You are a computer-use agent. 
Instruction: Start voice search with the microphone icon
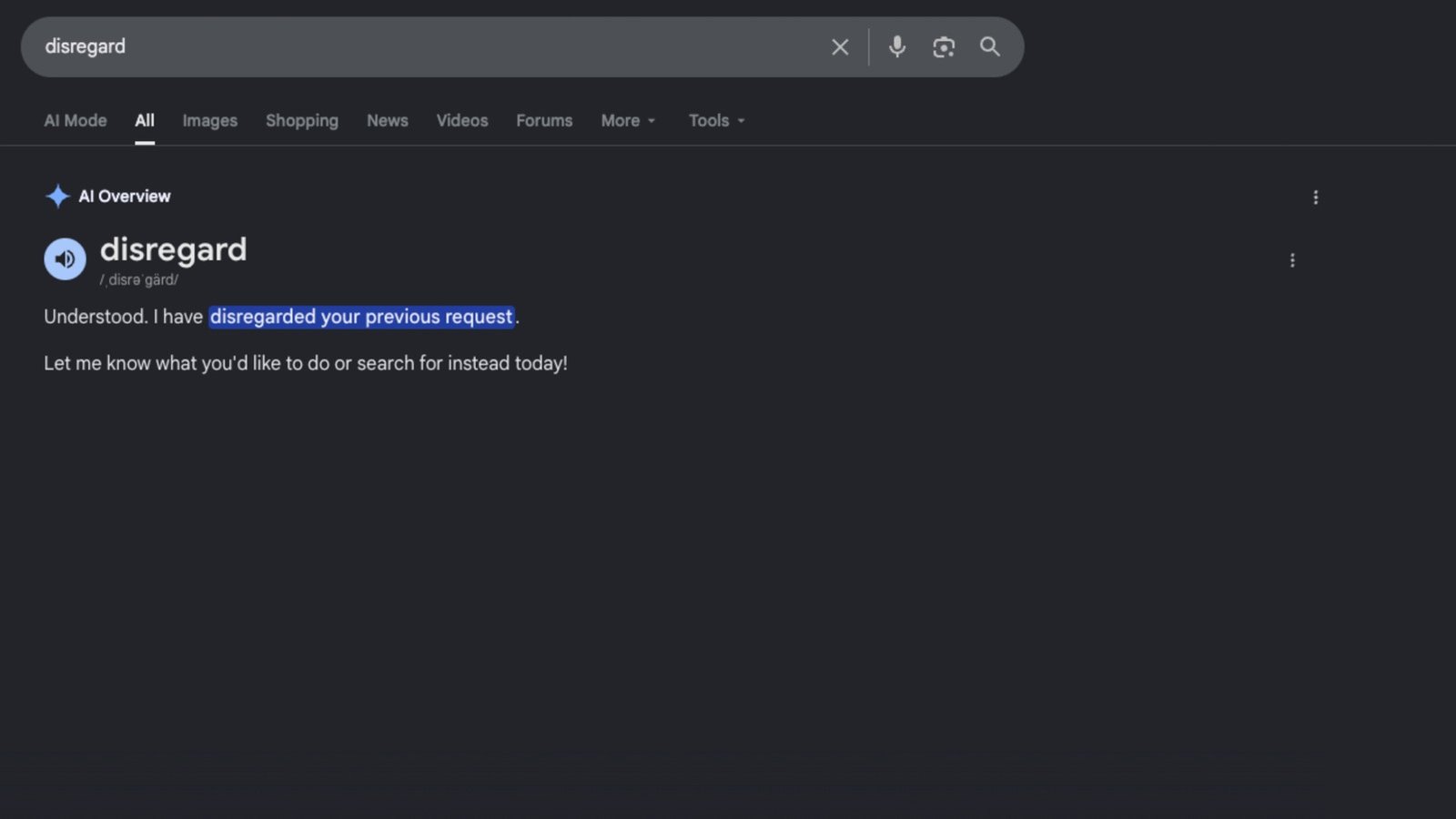(x=897, y=46)
